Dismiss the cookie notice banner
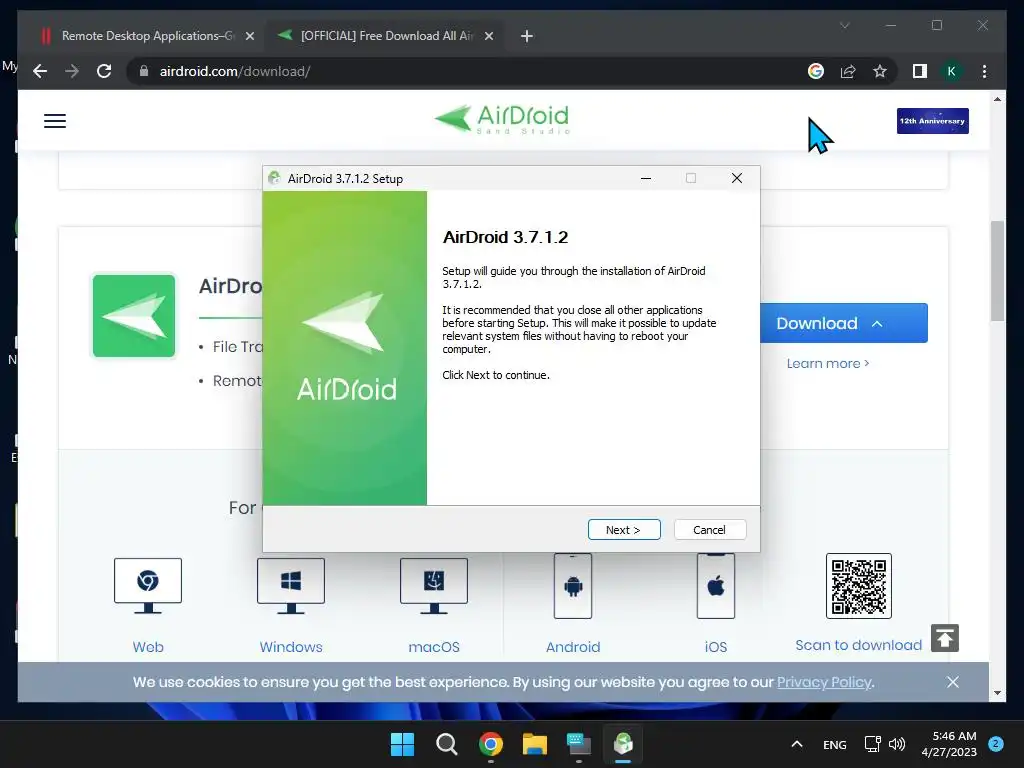This screenshot has height=768, width=1024. 953,682
